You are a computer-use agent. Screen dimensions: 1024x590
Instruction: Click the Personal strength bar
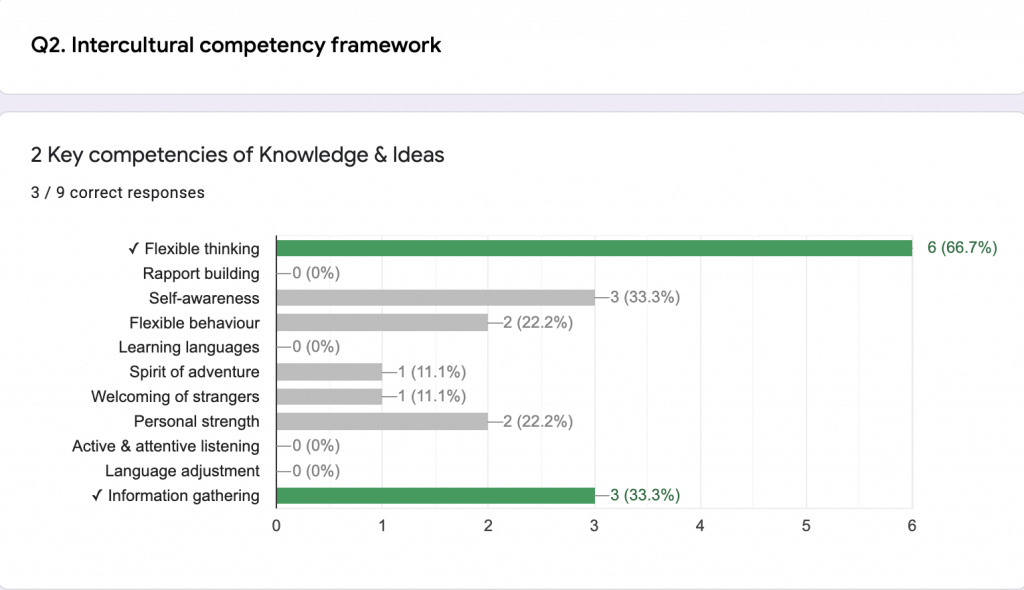pyautogui.click(x=382, y=421)
